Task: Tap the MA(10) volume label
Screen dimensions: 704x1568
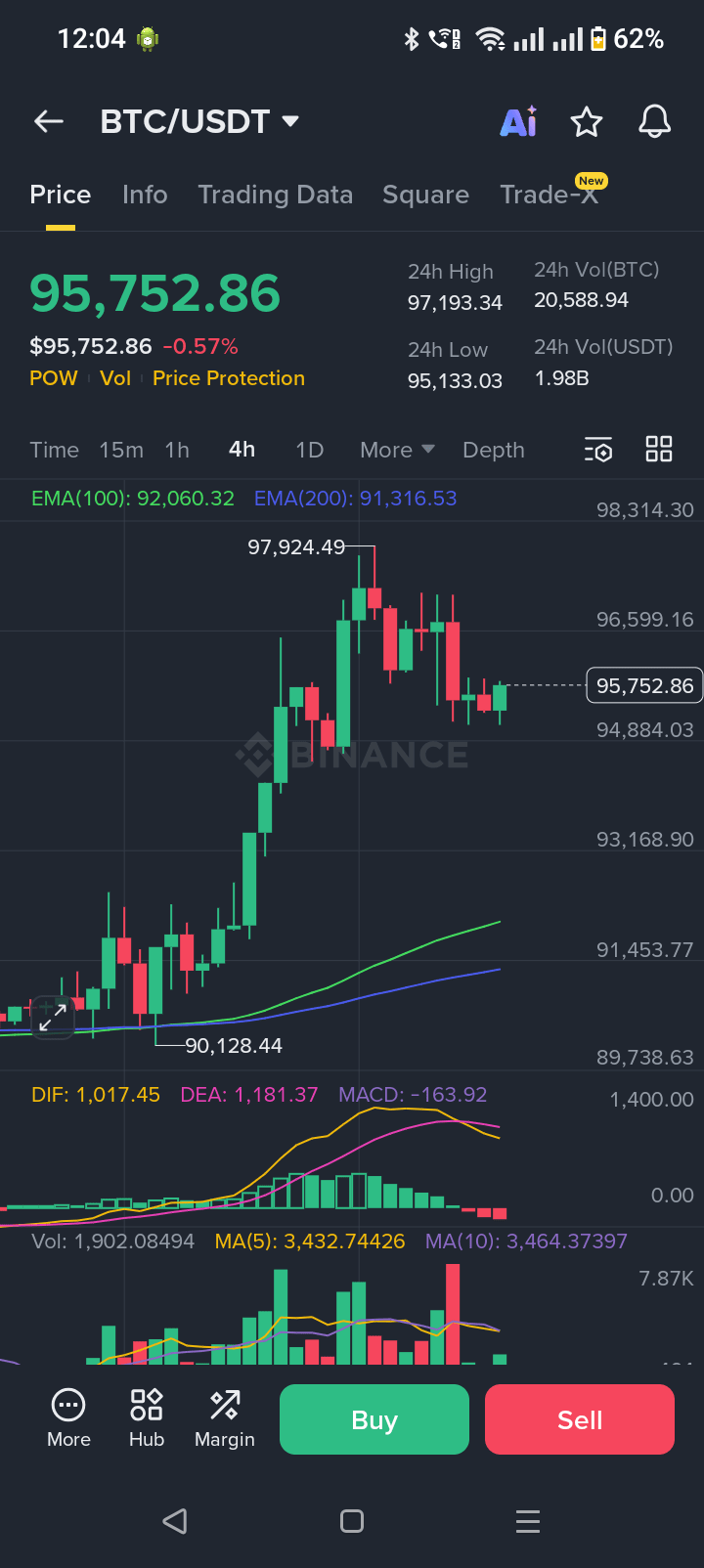Action: coord(526,1241)
